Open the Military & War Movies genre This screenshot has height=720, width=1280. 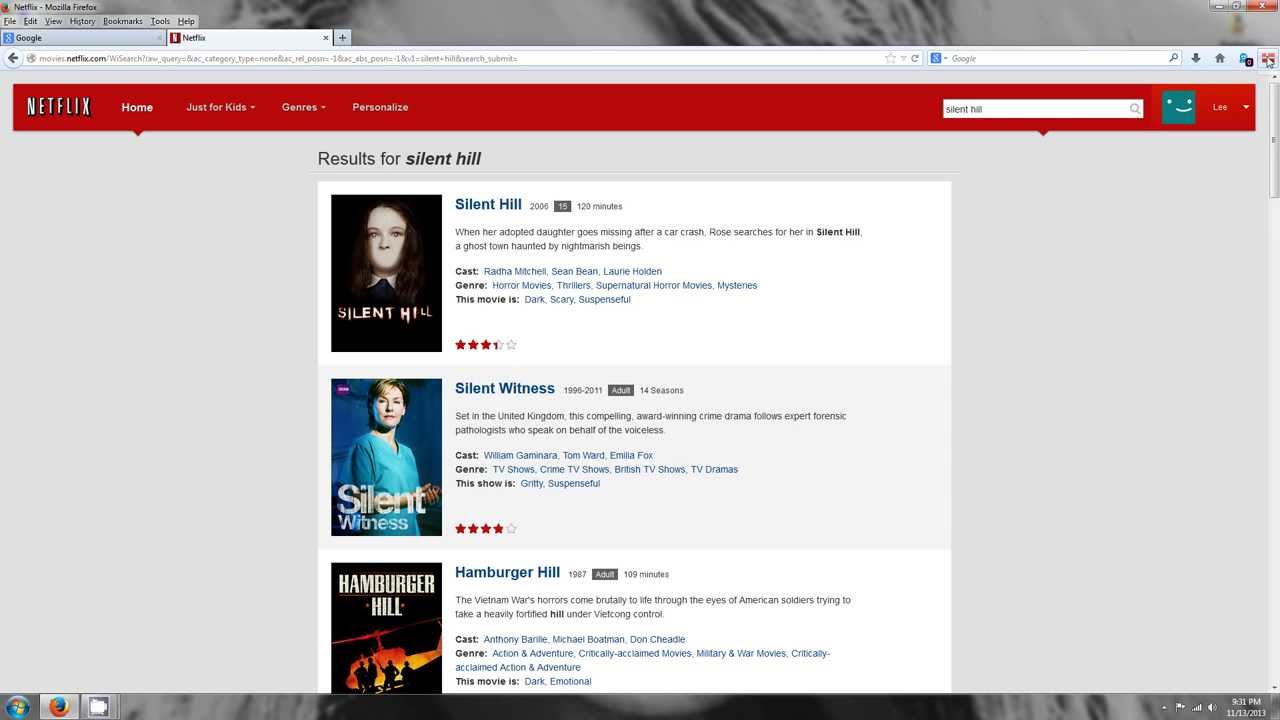click(x=741, y=653)
